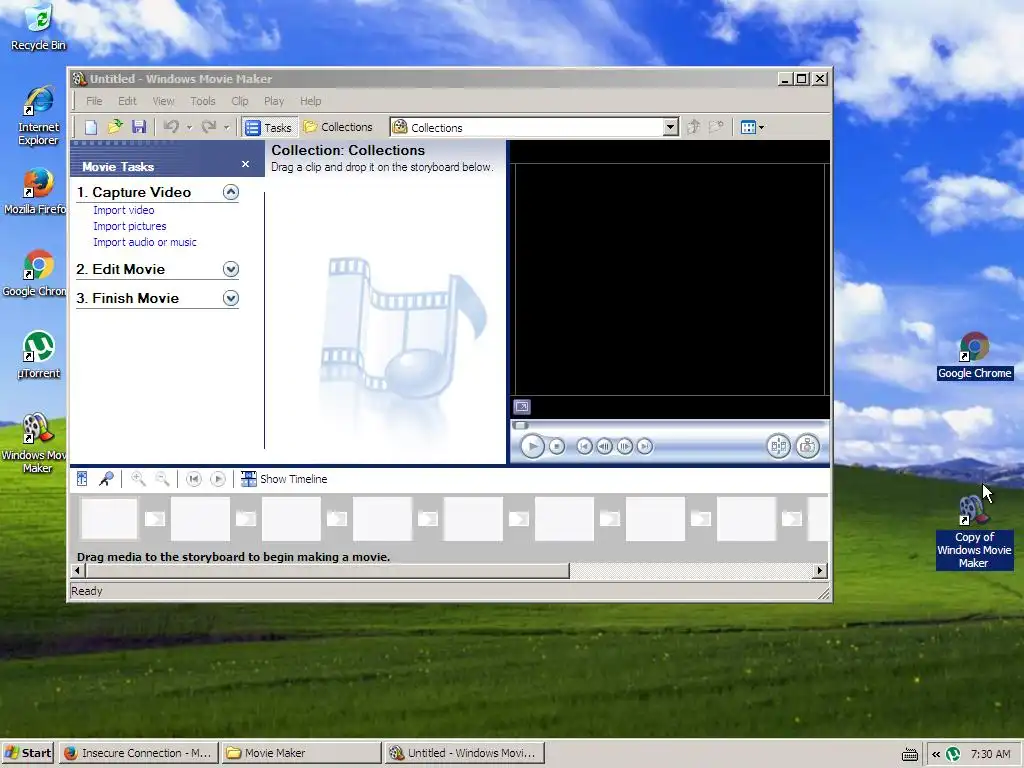Click the Split Clip icon
The image size is (1024, 768).
click(778, 446)
